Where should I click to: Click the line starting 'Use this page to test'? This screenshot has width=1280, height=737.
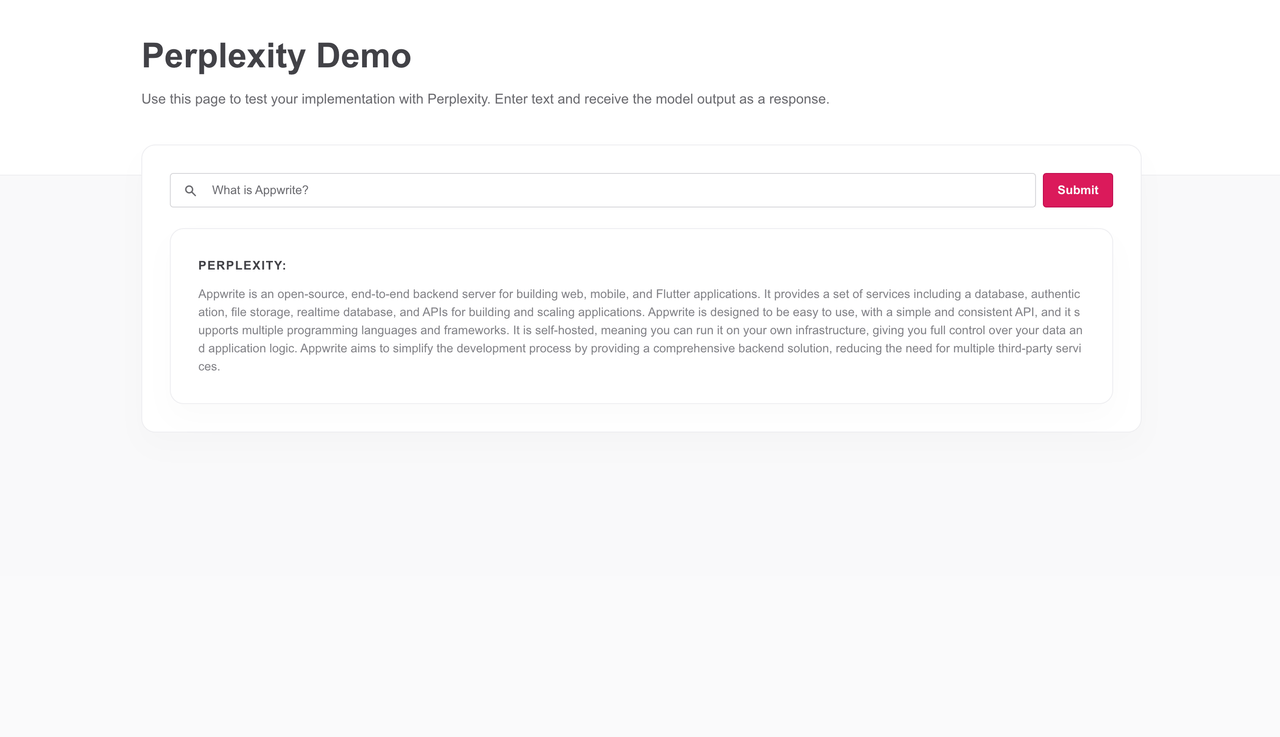(x=486, y=99)
